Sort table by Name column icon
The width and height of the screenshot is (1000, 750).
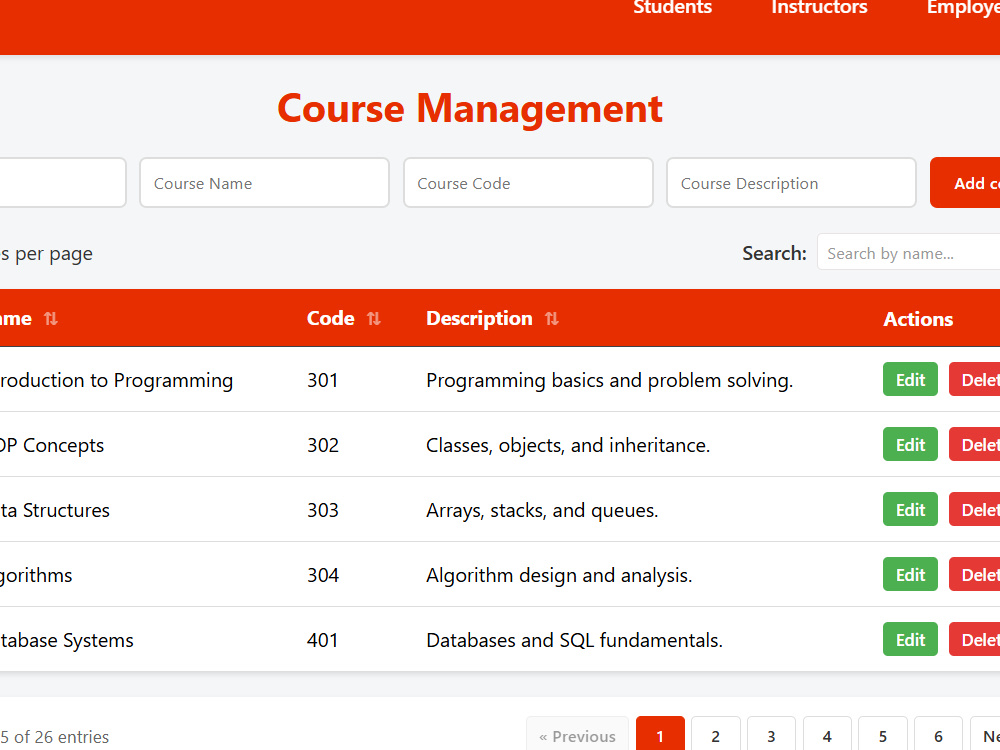pos(51,318)
